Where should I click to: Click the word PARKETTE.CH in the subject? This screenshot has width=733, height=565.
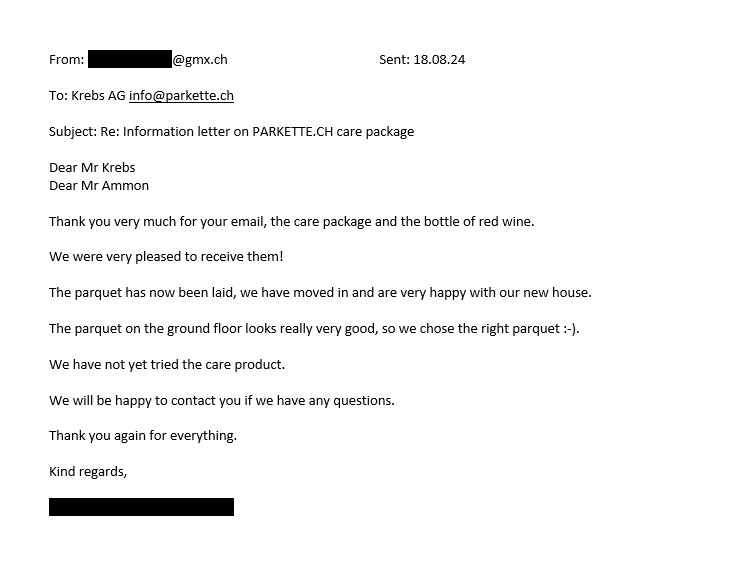[x=293, y=131]
